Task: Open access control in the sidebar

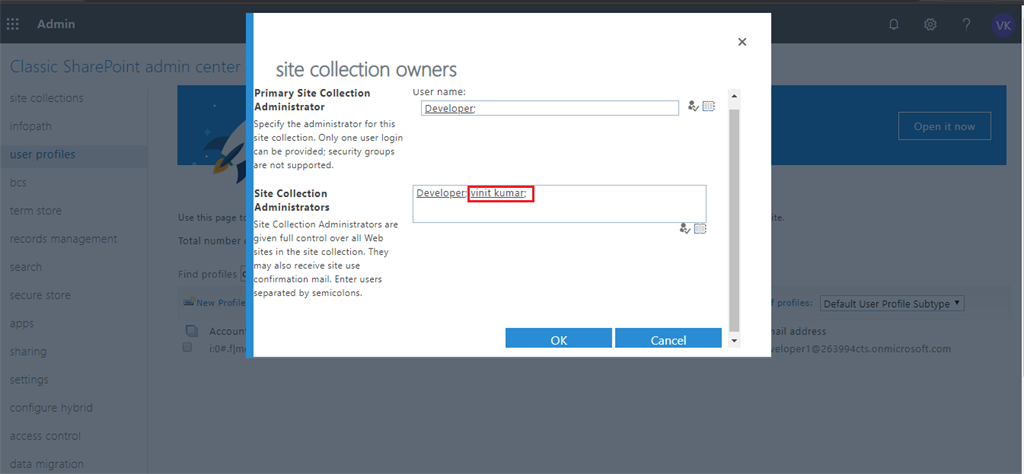Action: point(46,435)
